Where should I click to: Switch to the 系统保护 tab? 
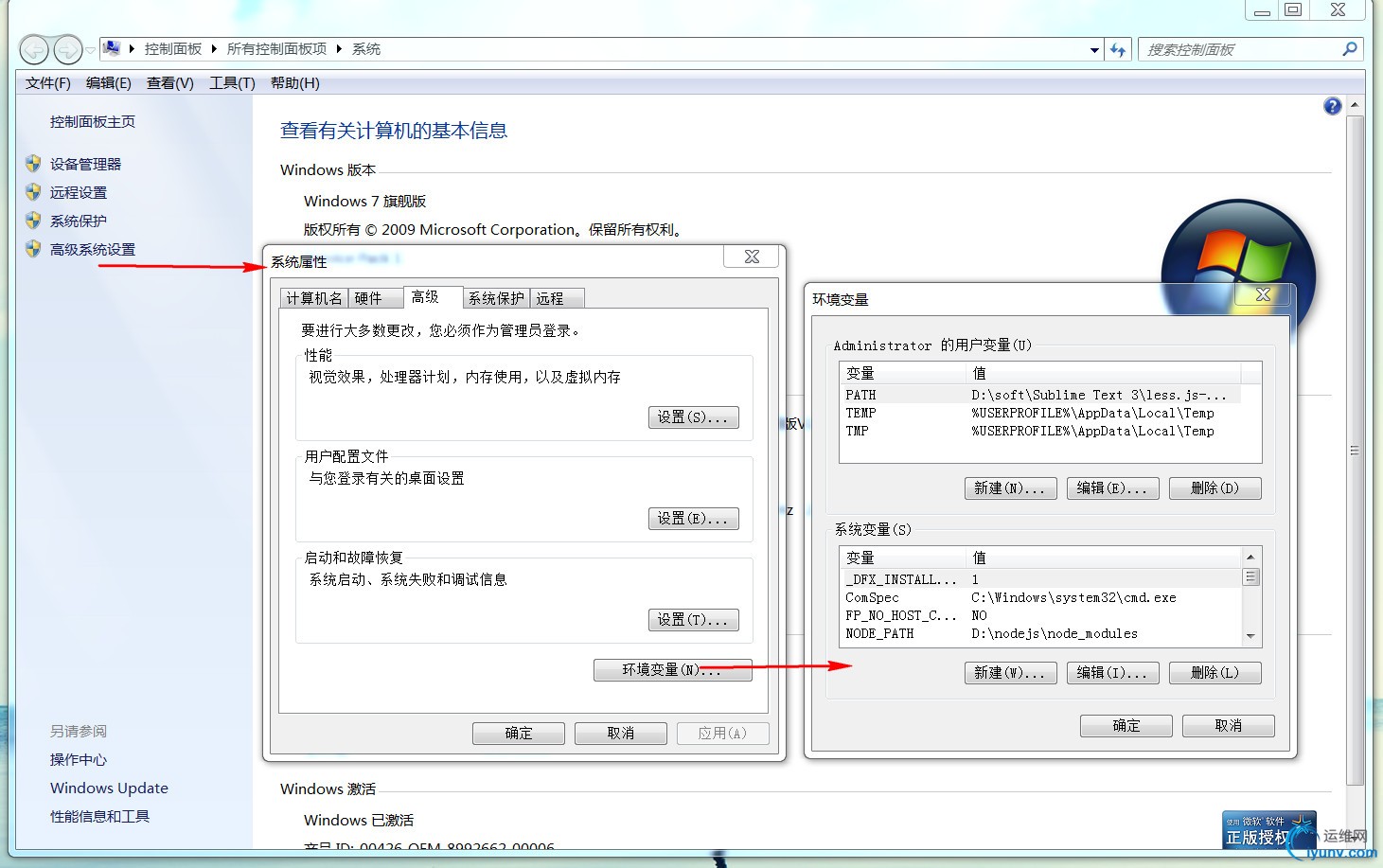[496, 298]
